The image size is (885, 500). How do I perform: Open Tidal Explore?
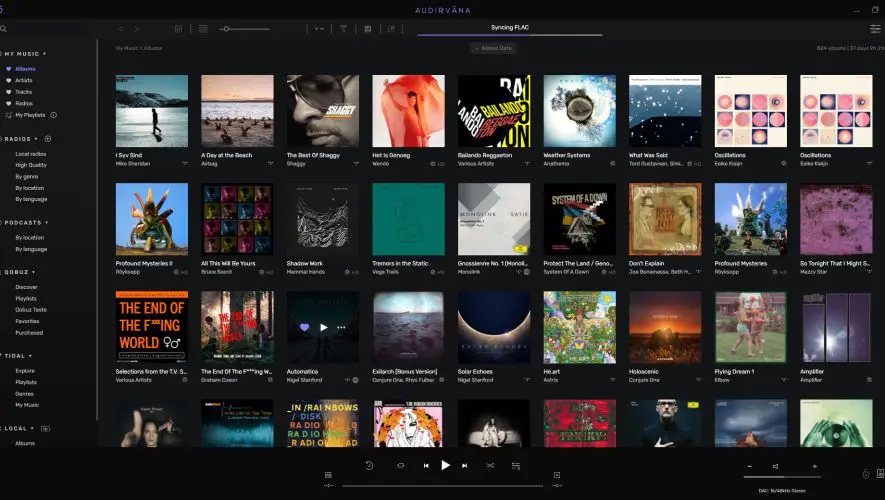coord(25,371)
